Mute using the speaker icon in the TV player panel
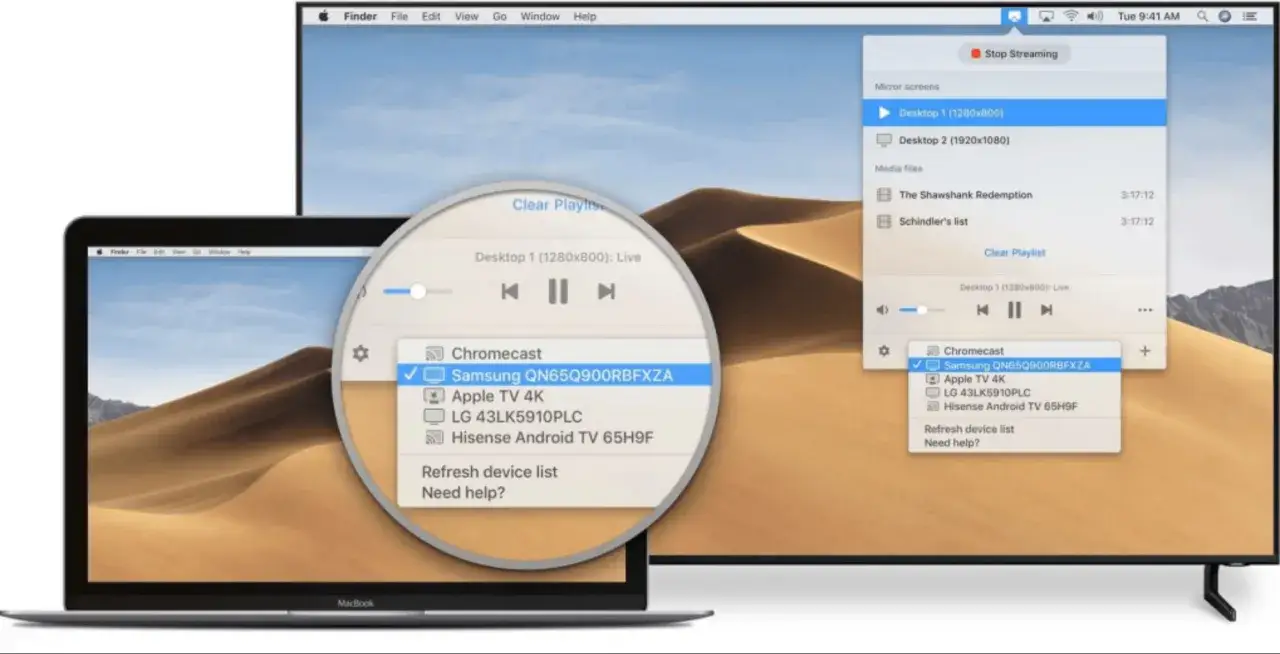The width and height of the screenshot is (1280, 654). point(882,310)
